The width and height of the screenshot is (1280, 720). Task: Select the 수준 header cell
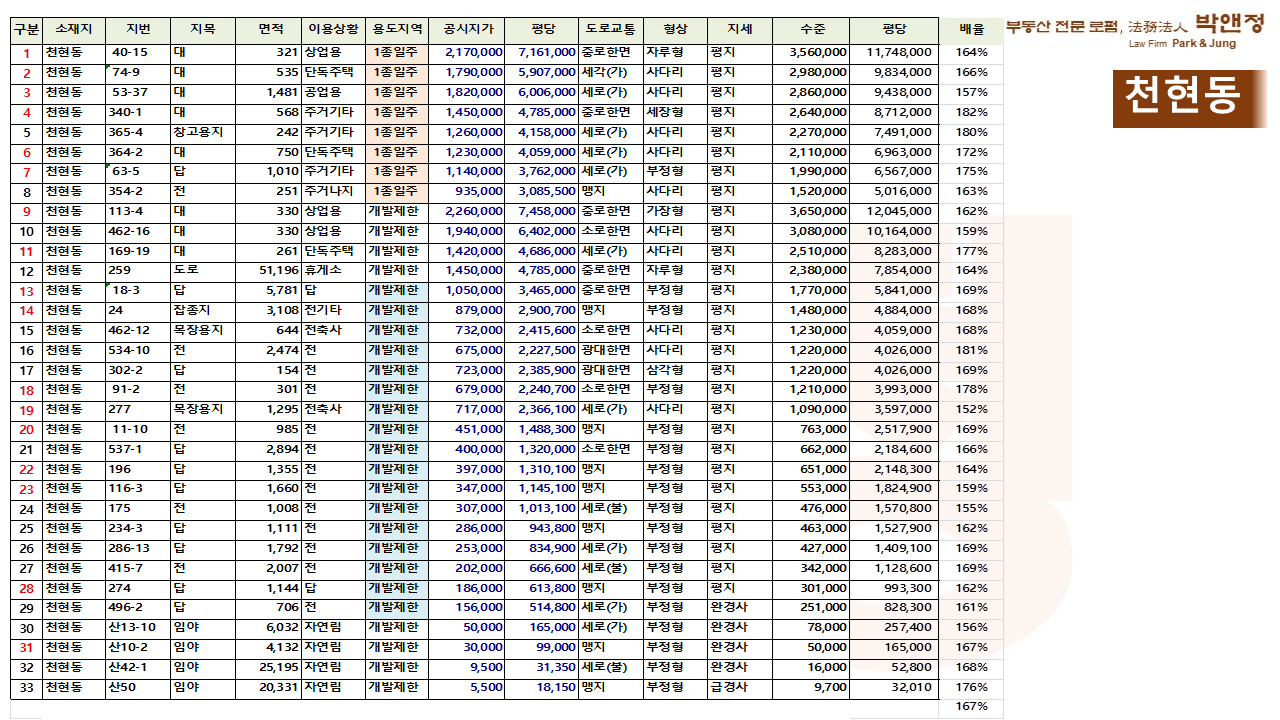pos(811,31)
